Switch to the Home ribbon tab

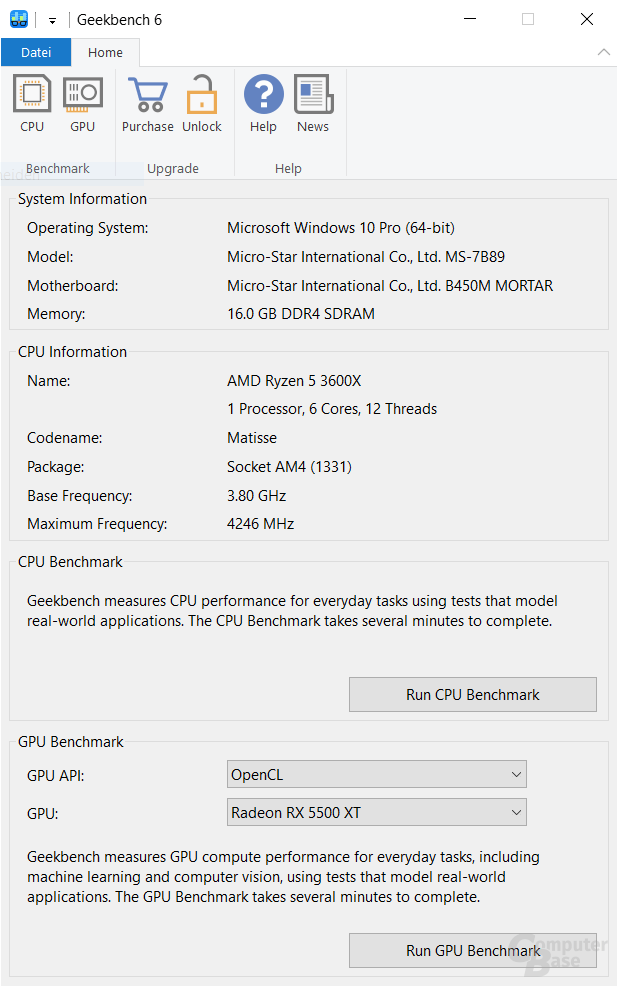pos(105,52)
